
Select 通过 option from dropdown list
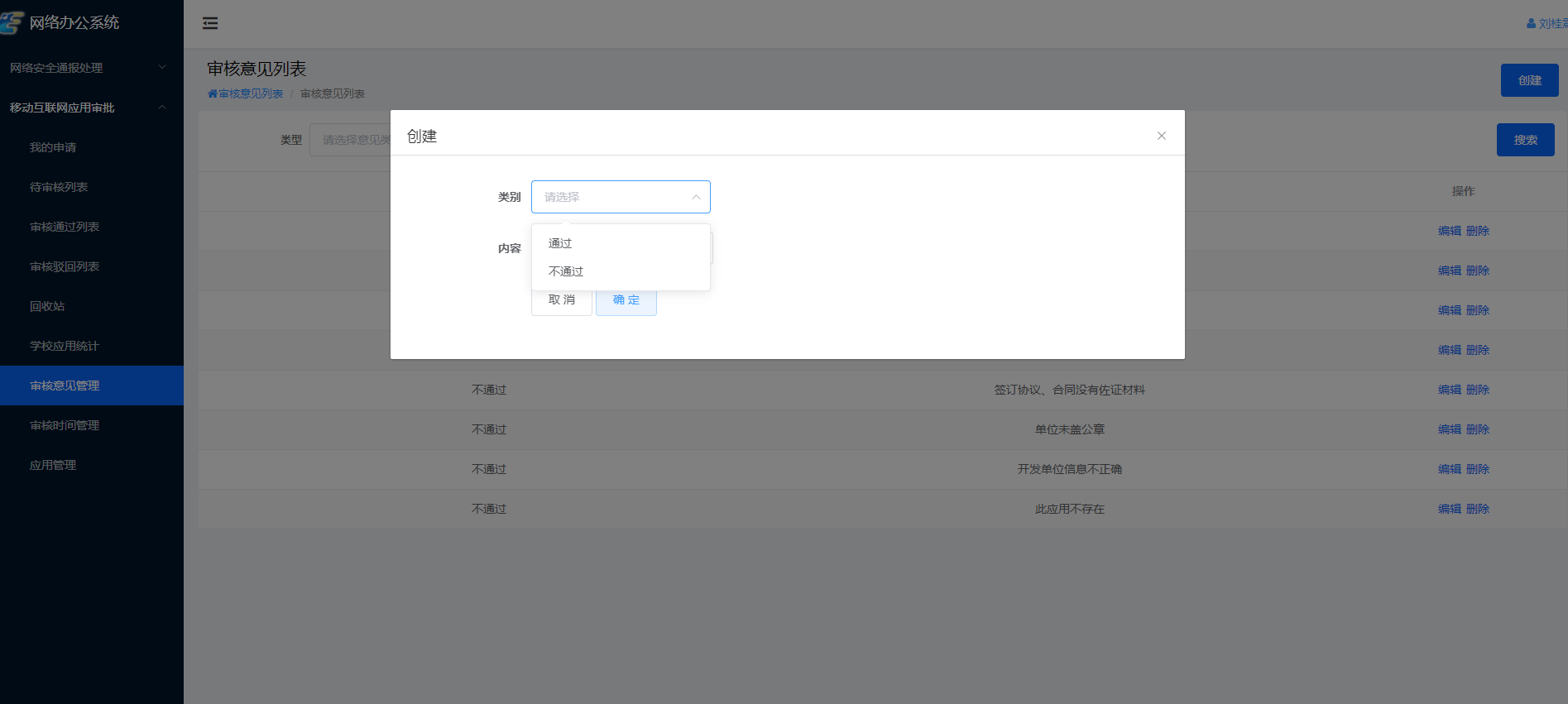pos(560,243)
